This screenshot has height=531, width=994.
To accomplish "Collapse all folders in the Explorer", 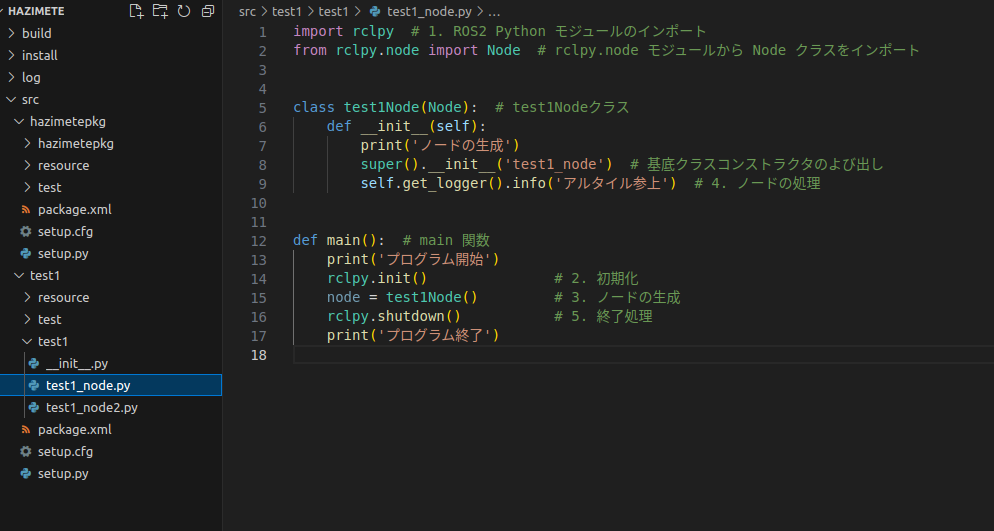I will pos(207,11).
